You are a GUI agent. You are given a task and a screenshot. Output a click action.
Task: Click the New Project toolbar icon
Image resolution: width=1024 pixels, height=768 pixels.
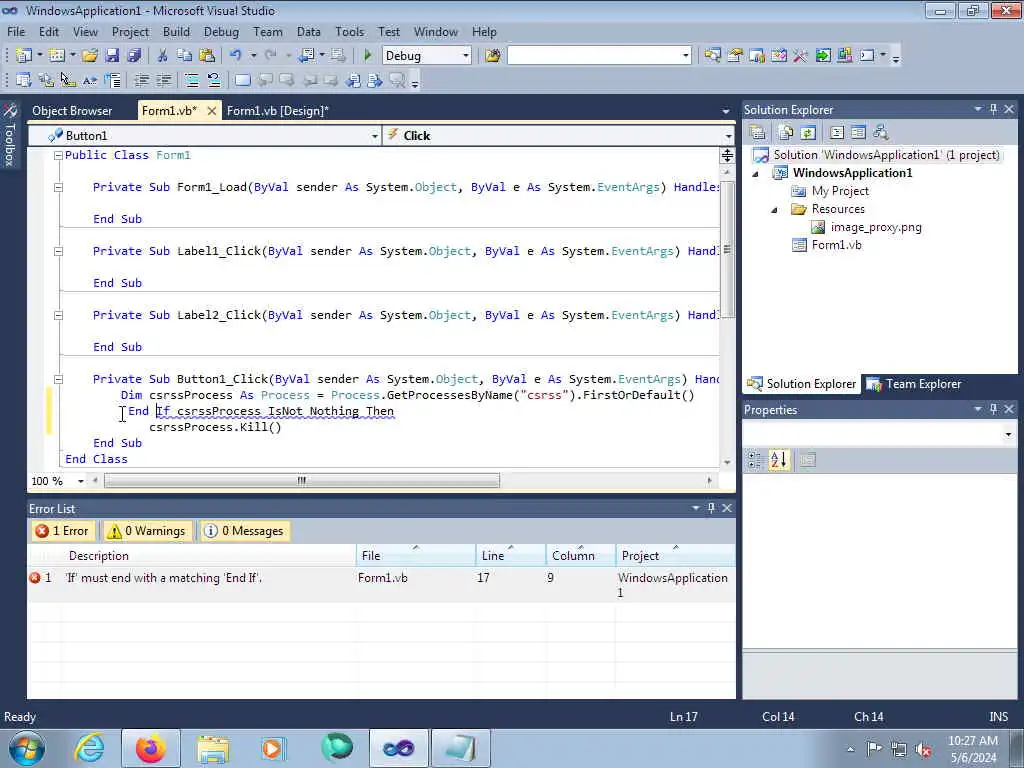tap(24, 56)
